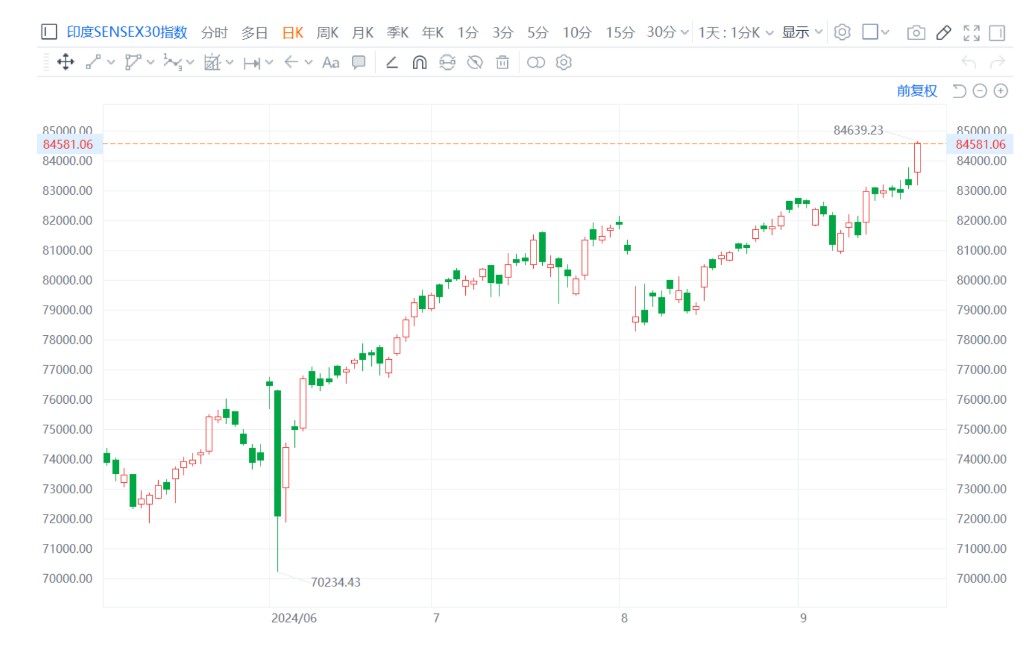Click the undo arrow in drawing toolbar
This screenshot has width=1024, height=648.
click(x=968, y=62)
